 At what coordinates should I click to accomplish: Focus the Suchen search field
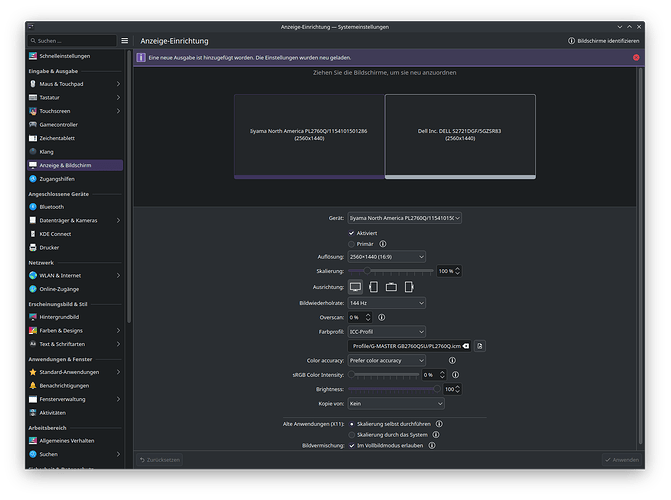72,41
